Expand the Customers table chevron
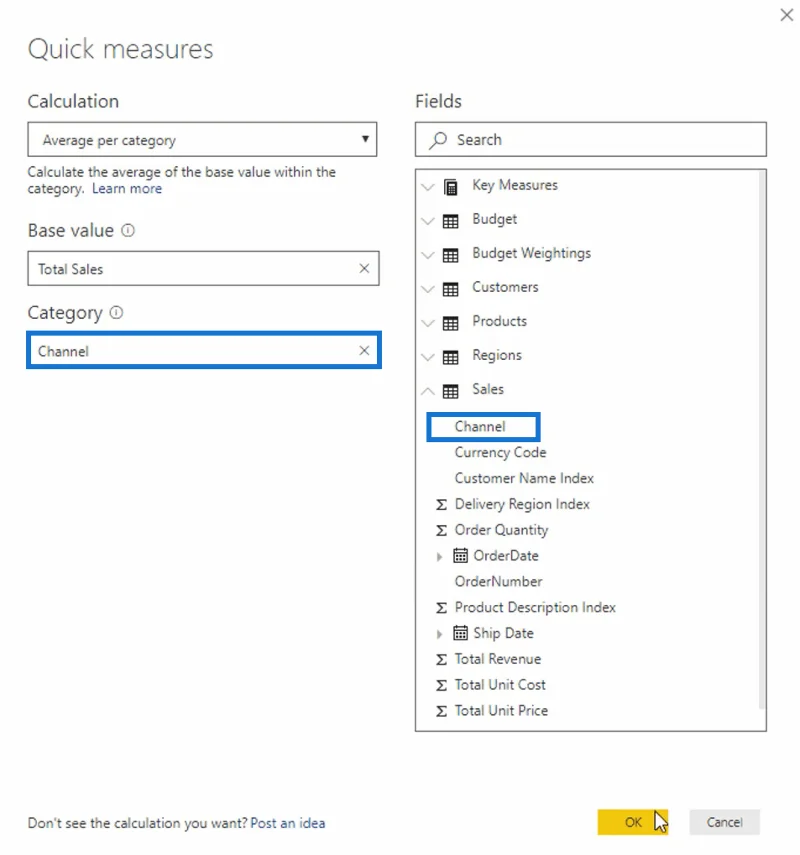This screenshot has height=855, width=800. point(428,289)
